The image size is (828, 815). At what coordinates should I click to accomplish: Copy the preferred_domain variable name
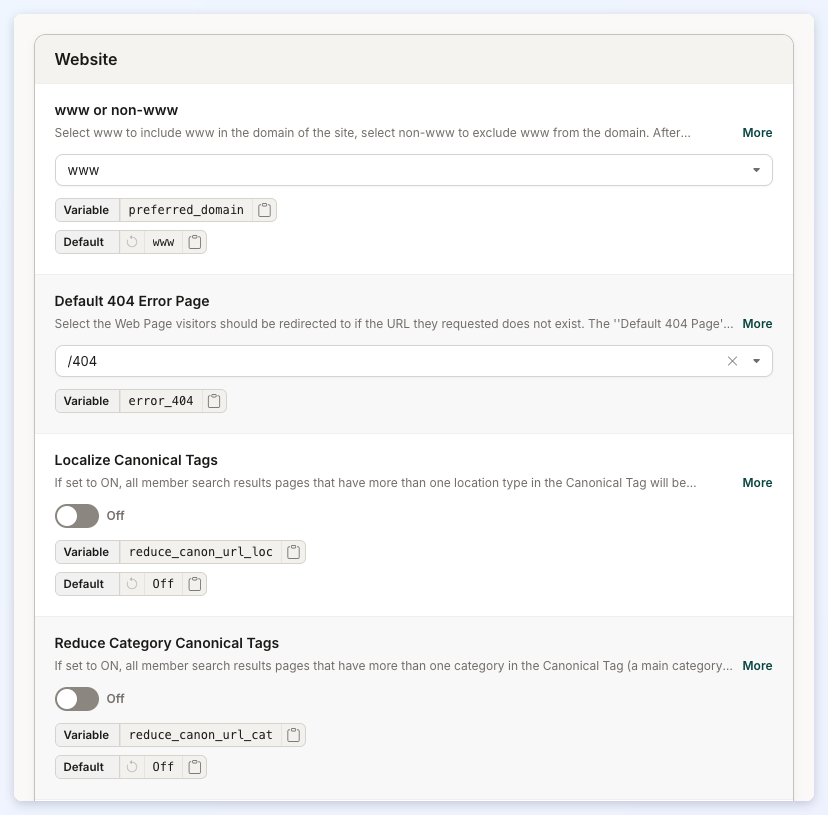click(x=265, y=210)
